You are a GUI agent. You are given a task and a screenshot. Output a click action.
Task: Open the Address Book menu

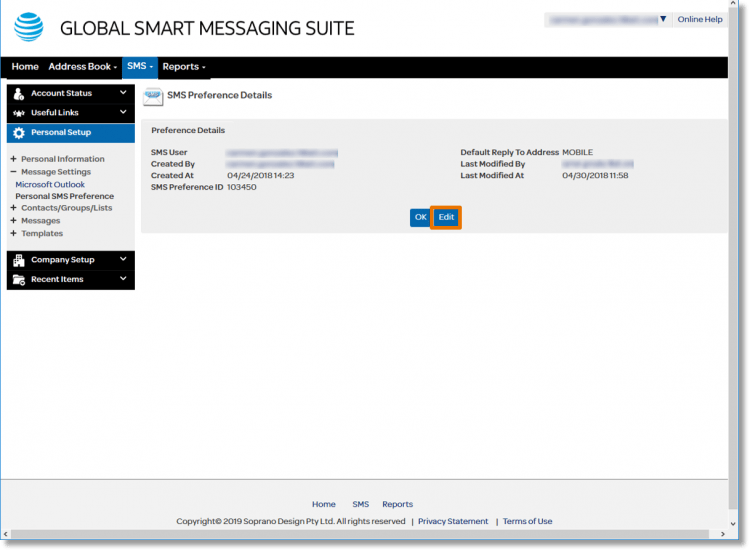[x=82, y=66]
